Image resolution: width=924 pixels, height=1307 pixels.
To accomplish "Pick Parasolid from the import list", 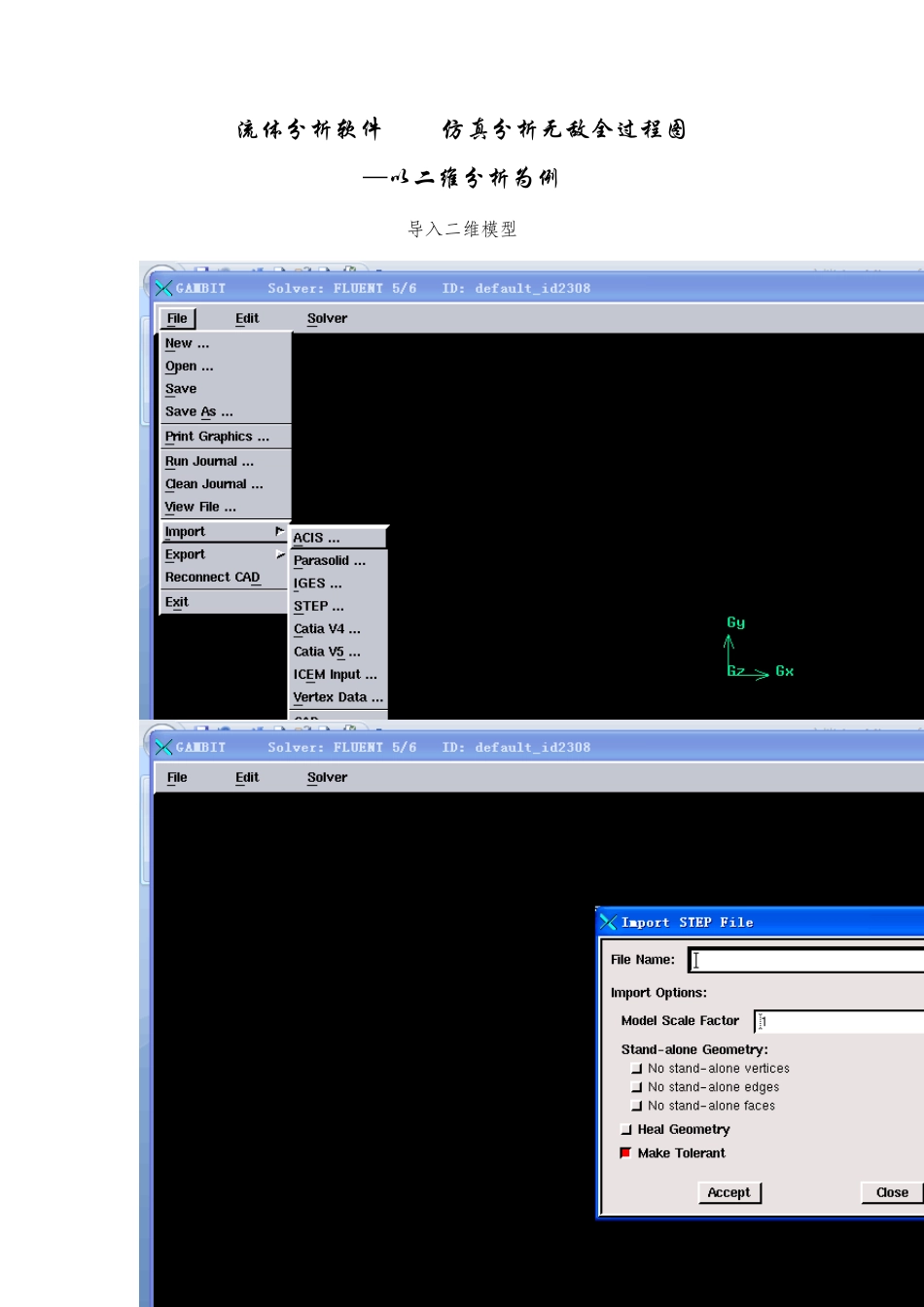I will click(330, 561).
